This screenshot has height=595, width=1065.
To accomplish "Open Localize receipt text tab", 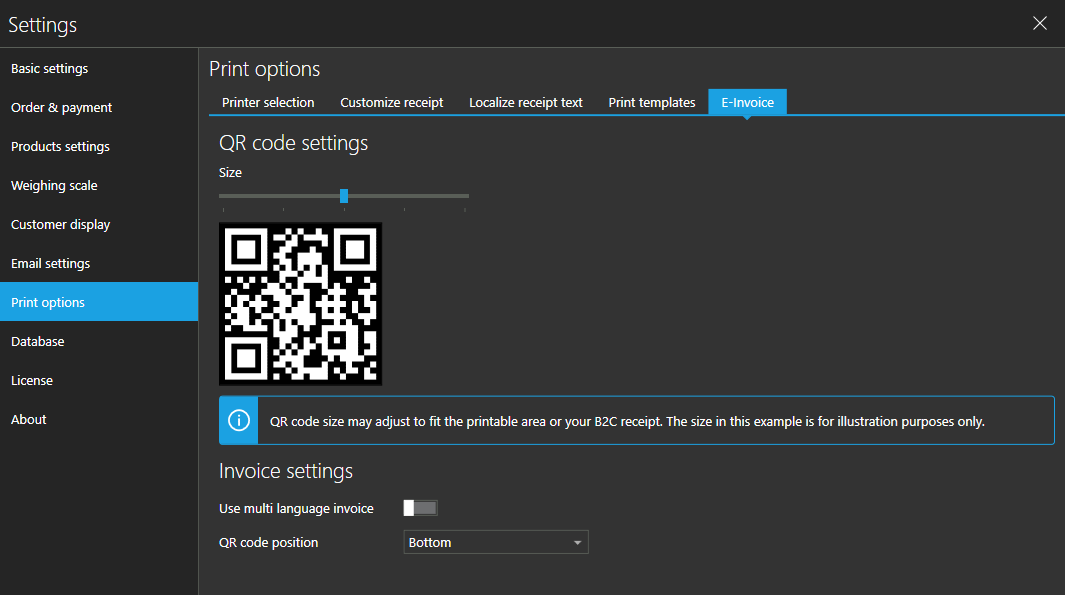I will pos(526,103).
